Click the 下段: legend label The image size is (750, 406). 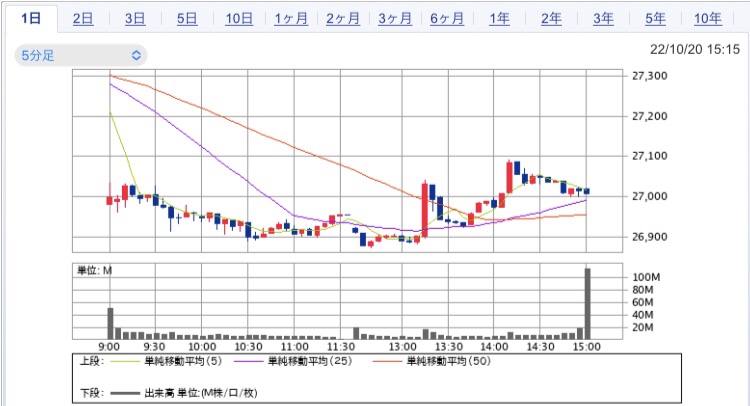tap(91, 393)
